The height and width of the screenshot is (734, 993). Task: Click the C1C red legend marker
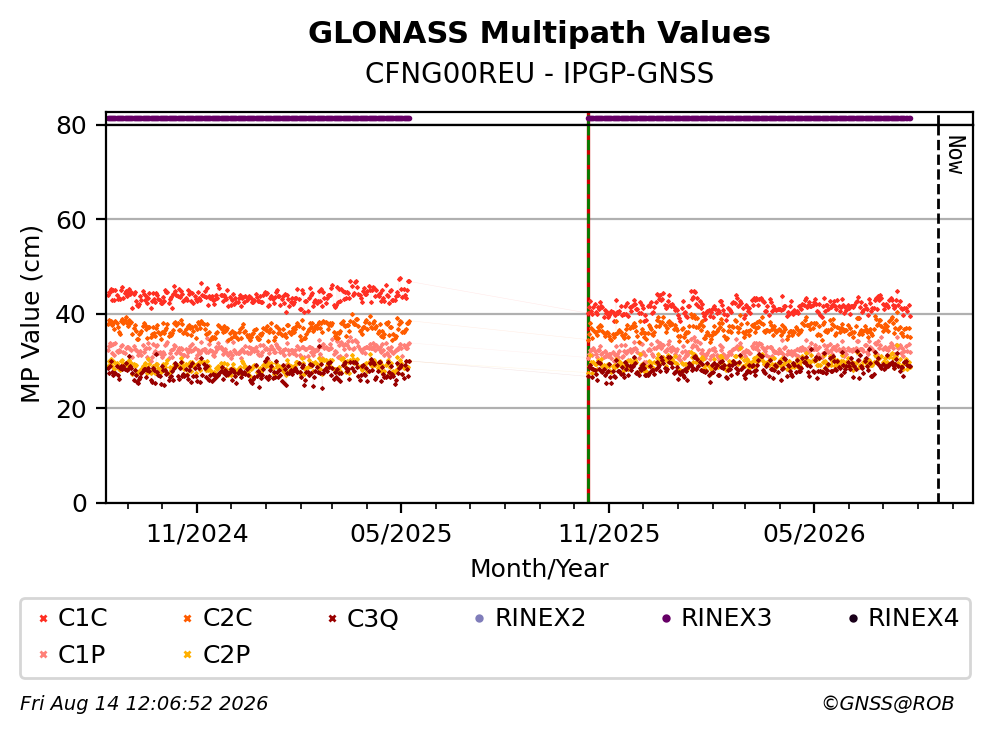[x=43, y=619]
